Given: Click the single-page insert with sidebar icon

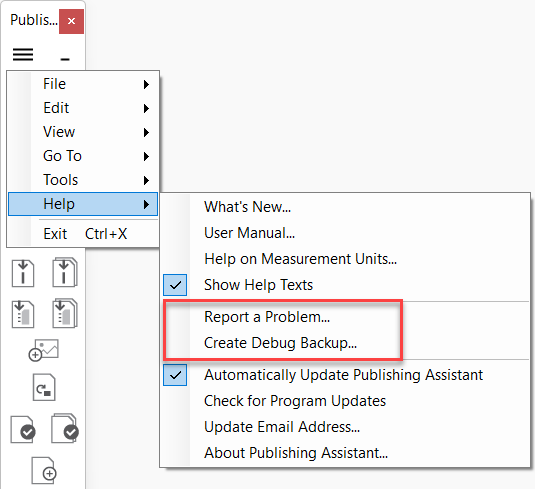Looking at the screenshot, I should [23, 314].
